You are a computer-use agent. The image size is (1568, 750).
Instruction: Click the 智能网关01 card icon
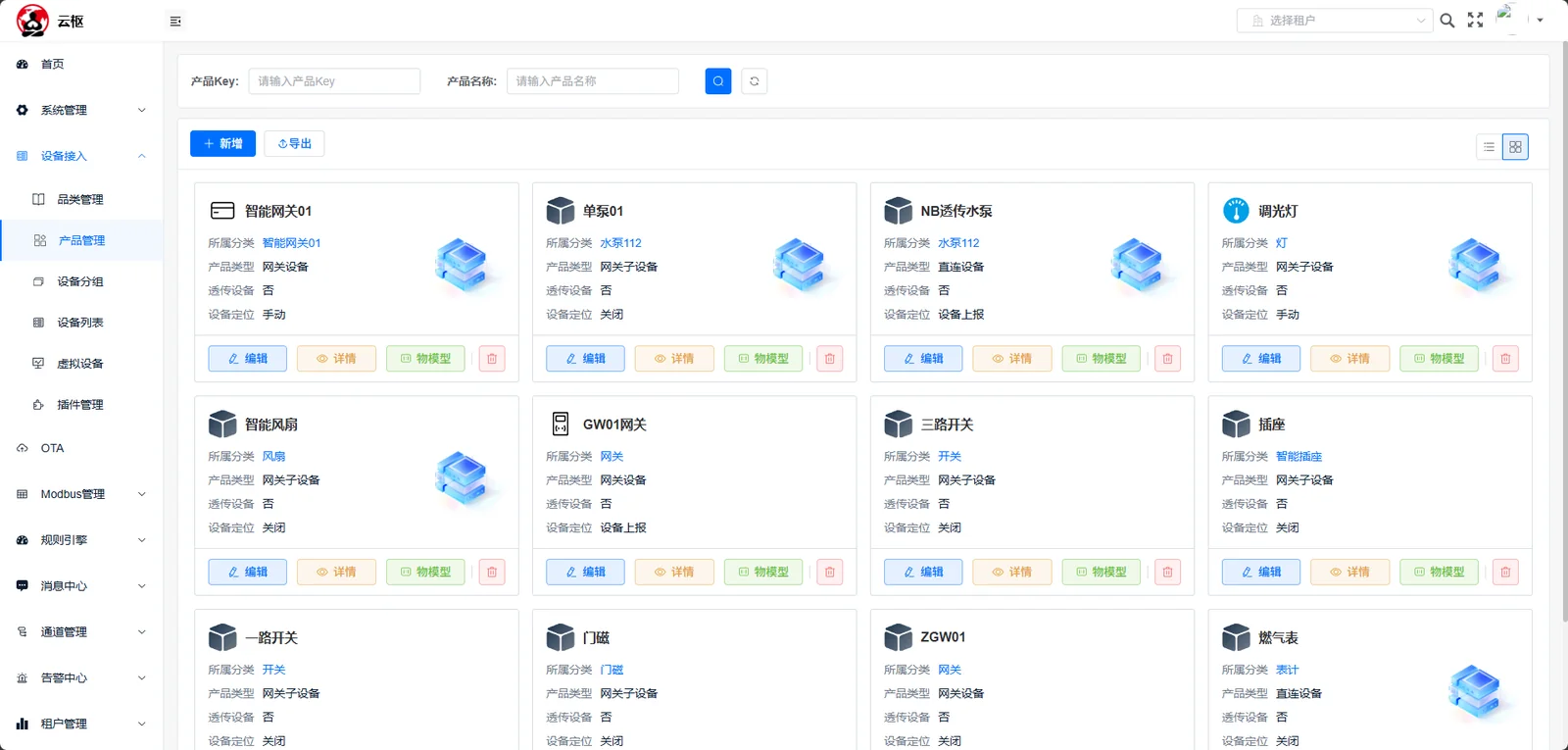pos(222,211)
